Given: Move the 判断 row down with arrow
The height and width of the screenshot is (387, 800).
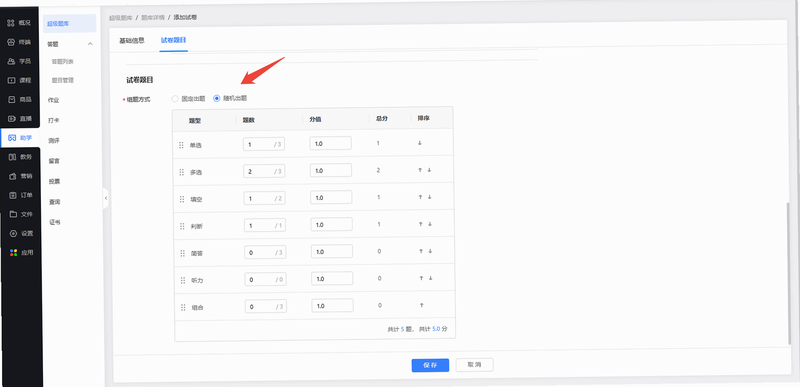Looking at the screenshot, I should (430, 224).
